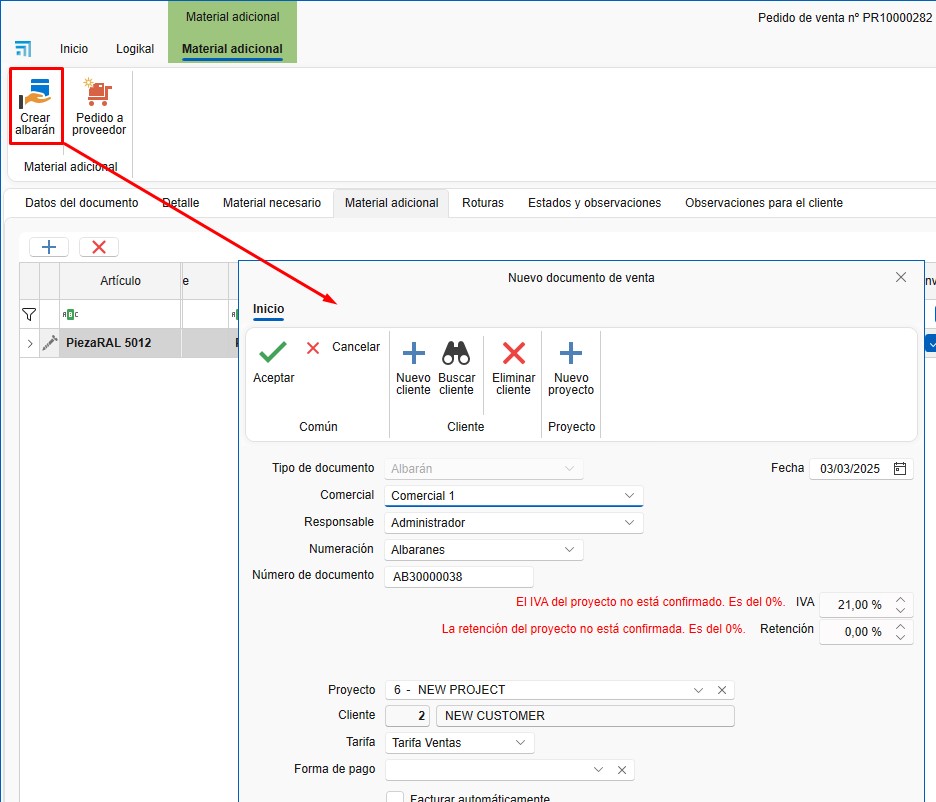Open the Fecha calendar picker

click(900, 468)
